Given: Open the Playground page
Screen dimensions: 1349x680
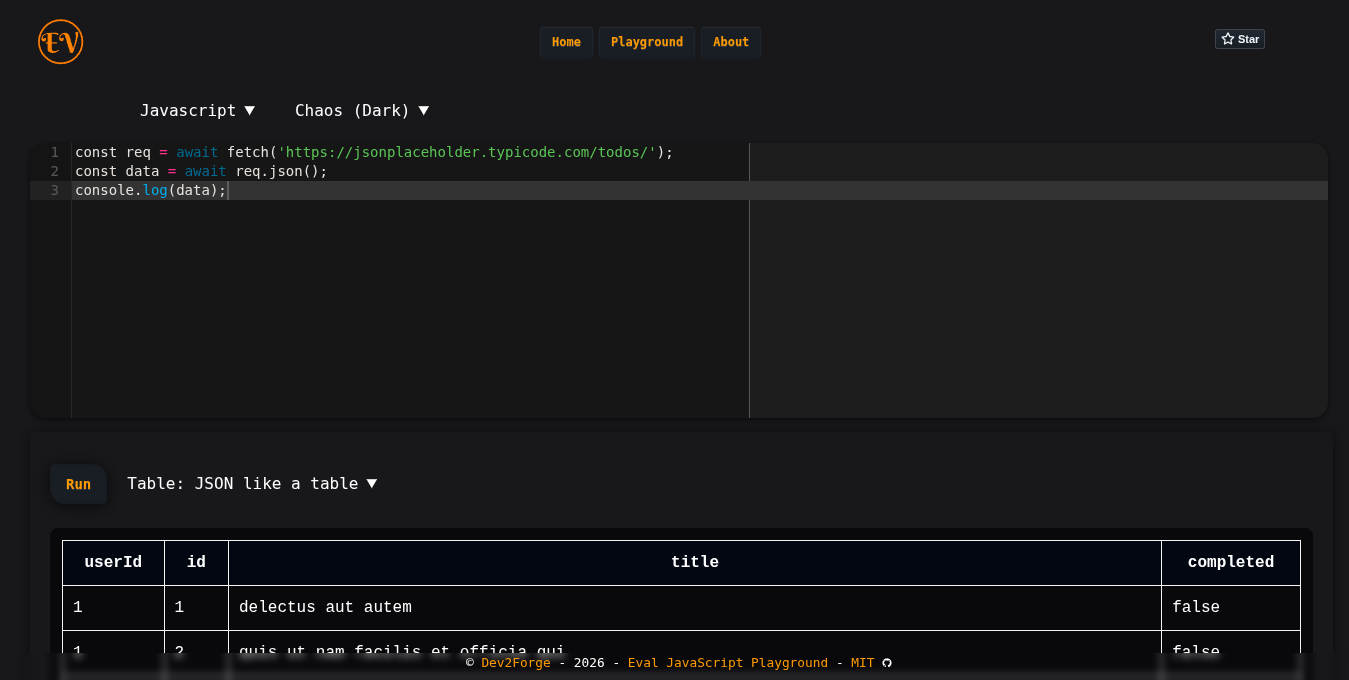Looking at the screenshot, I should tap(646, 42).
